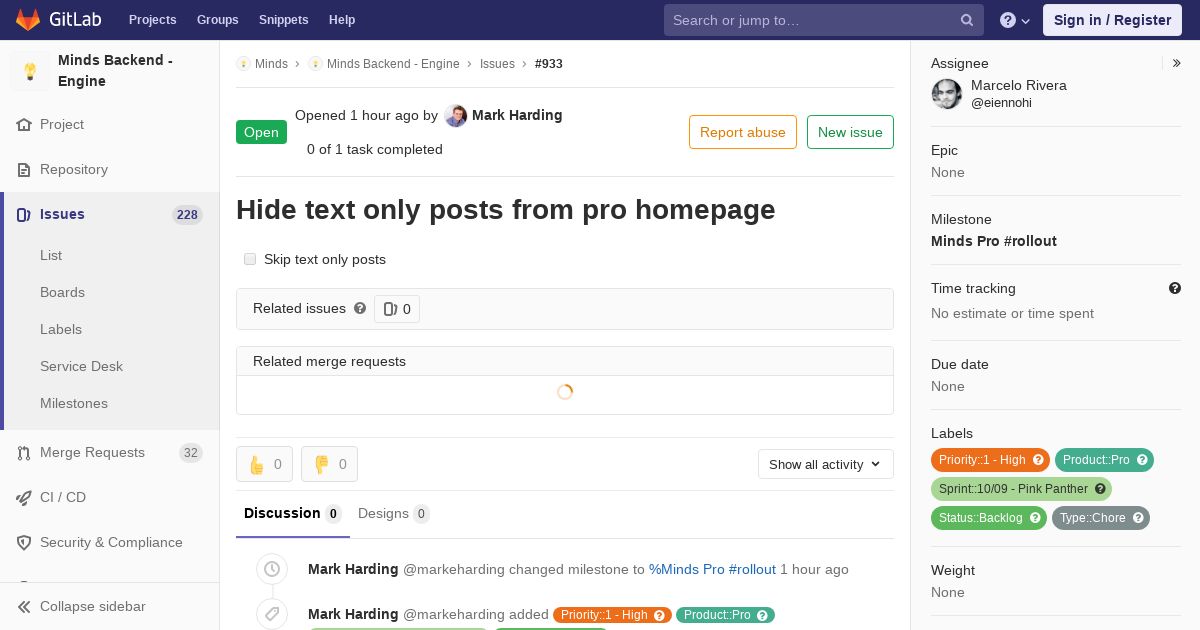Click the help icon on Status::Backlog label
This screenshot has height=630, width=1200.
click(1035, 518)
